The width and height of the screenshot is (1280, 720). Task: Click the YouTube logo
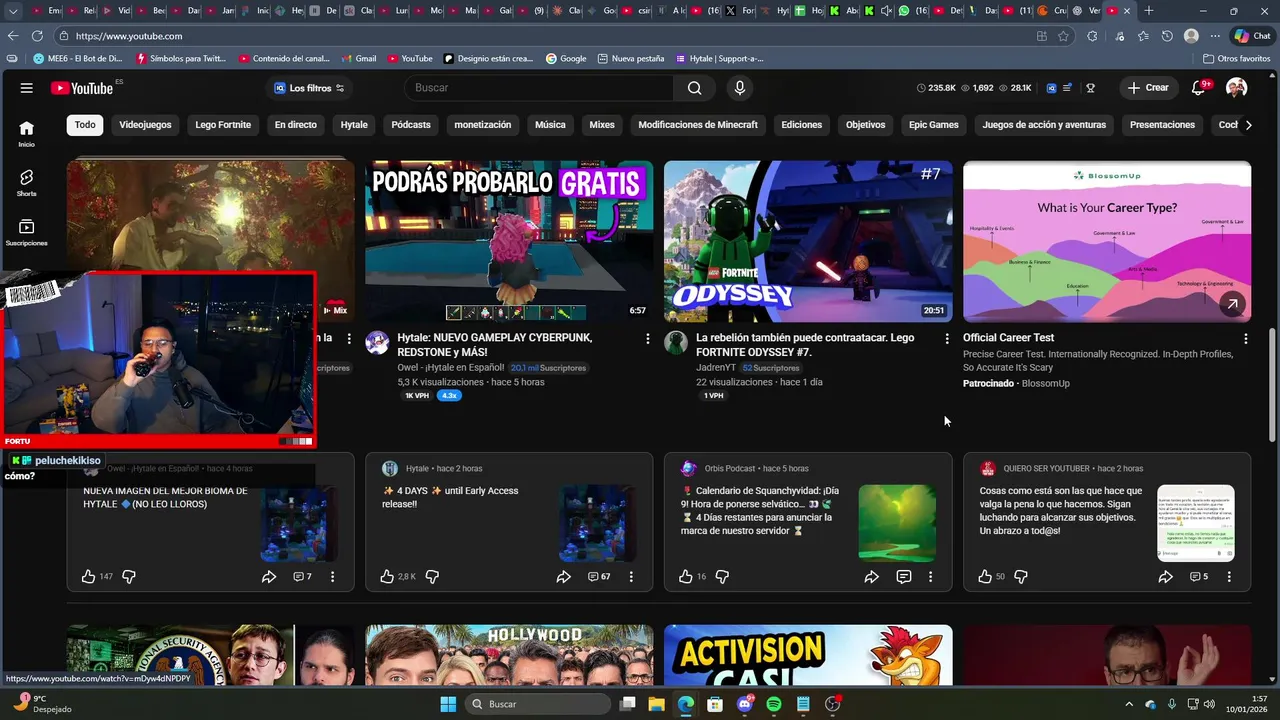(82, 88)
